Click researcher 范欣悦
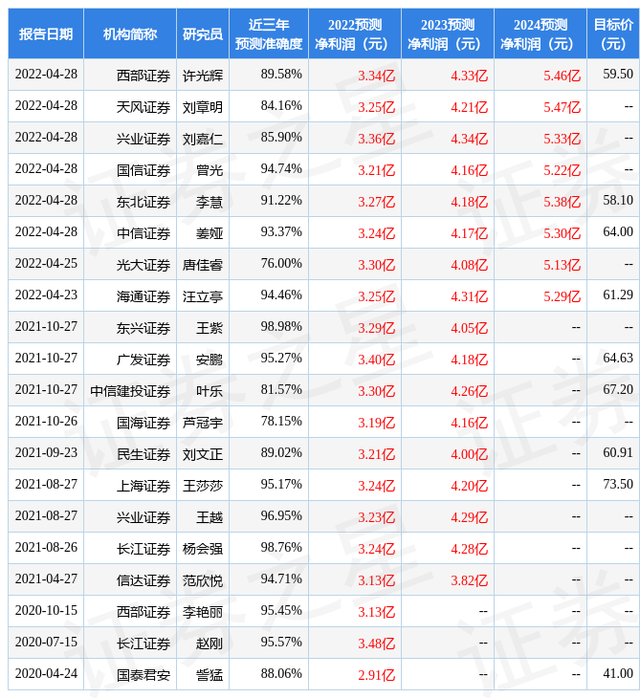Image resolution: width=640 pixels, height=698 pixels. click(x=203, y=580)
